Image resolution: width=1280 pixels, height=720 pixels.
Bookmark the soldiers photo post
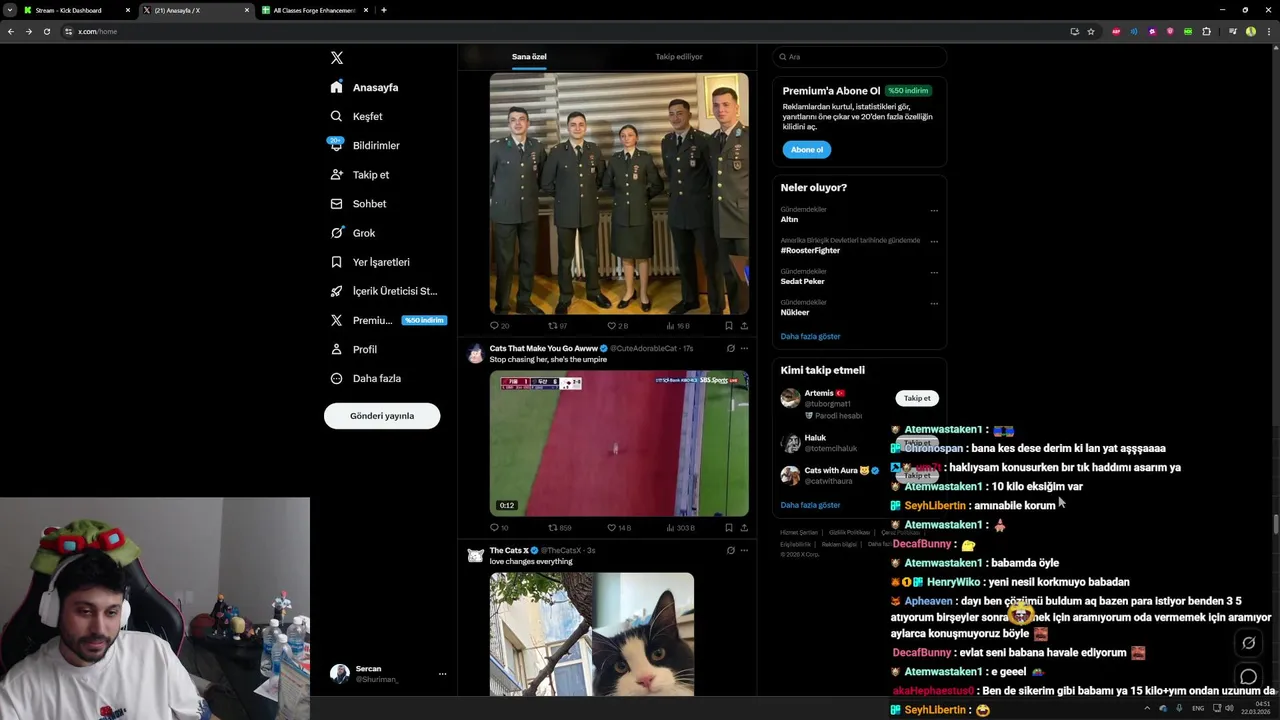pos(729,326)
